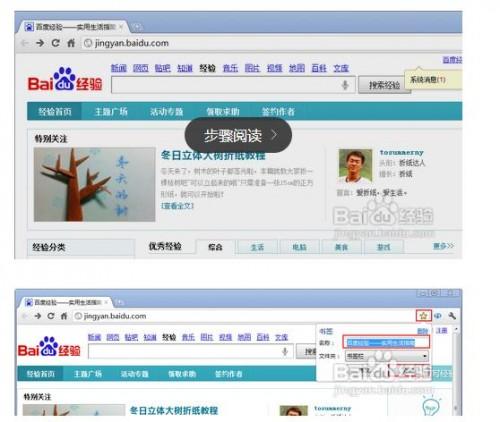The height and width of the screenshot is (422, 500).
Task: Click the microphone icon in top window search box
Action: pyautogui.click(x=345, y=85)
